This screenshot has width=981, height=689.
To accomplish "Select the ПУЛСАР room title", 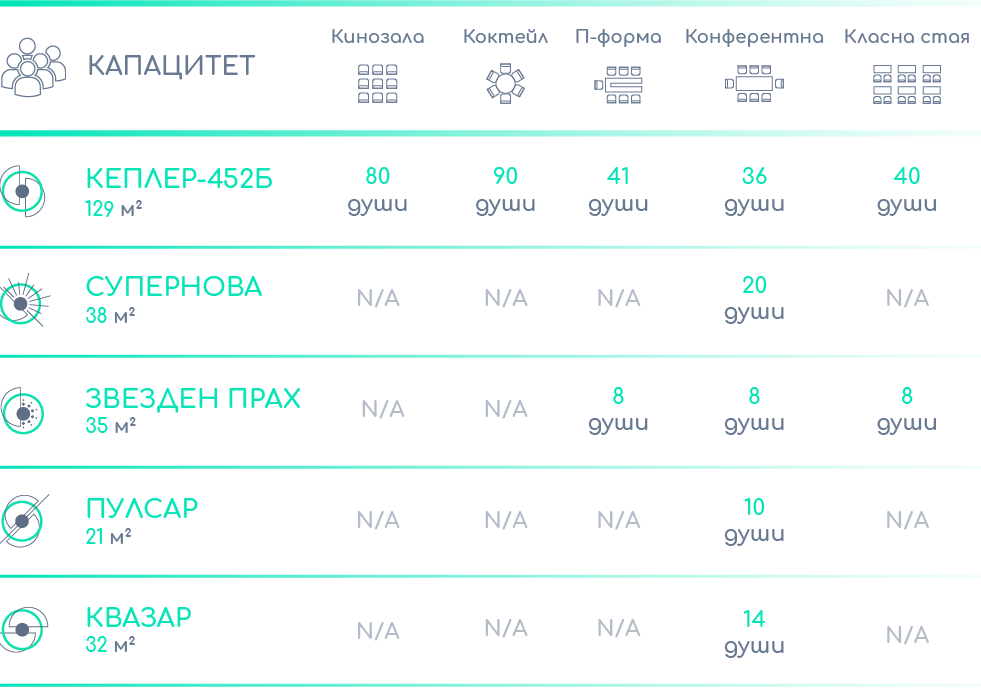I will point(142,508).
